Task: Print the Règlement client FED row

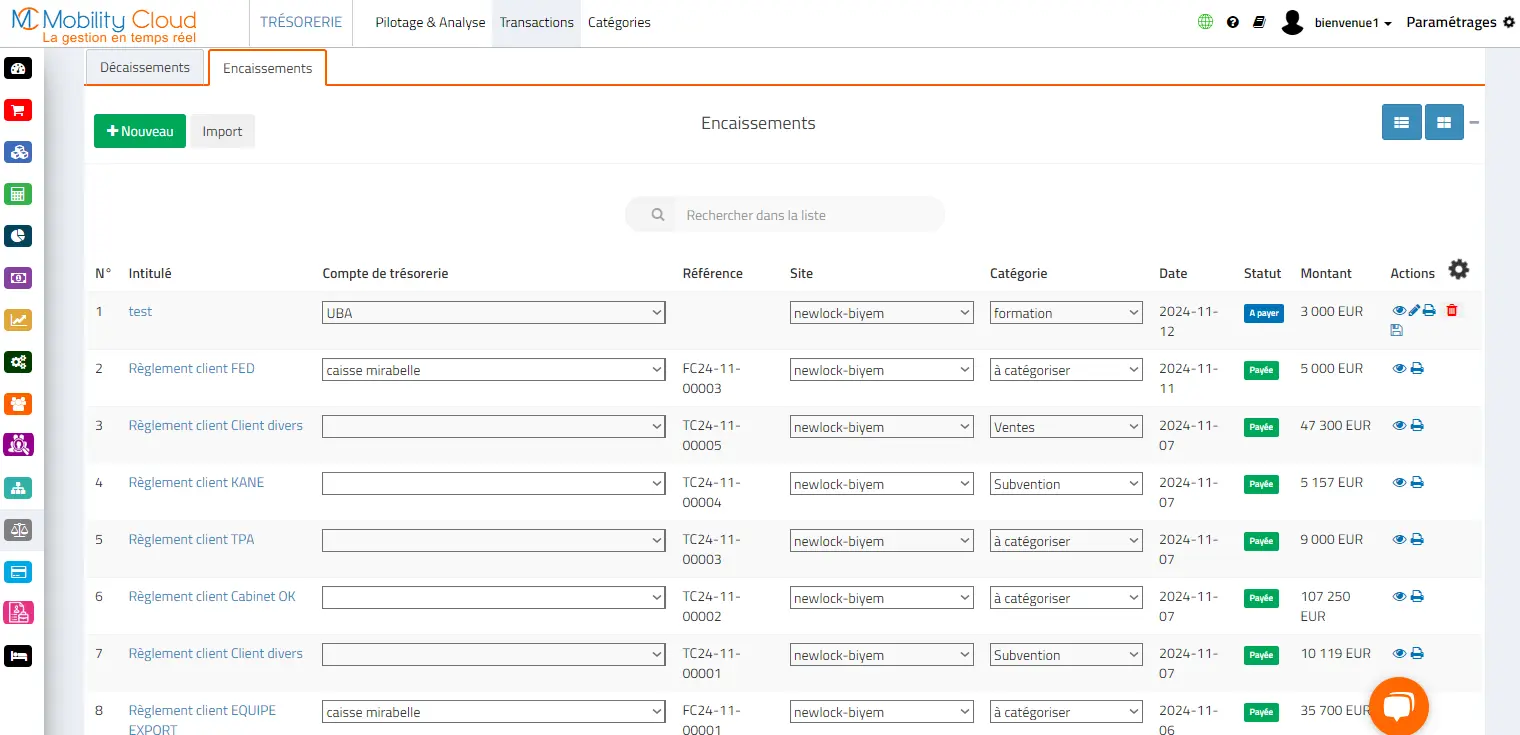Action: 1417,368
